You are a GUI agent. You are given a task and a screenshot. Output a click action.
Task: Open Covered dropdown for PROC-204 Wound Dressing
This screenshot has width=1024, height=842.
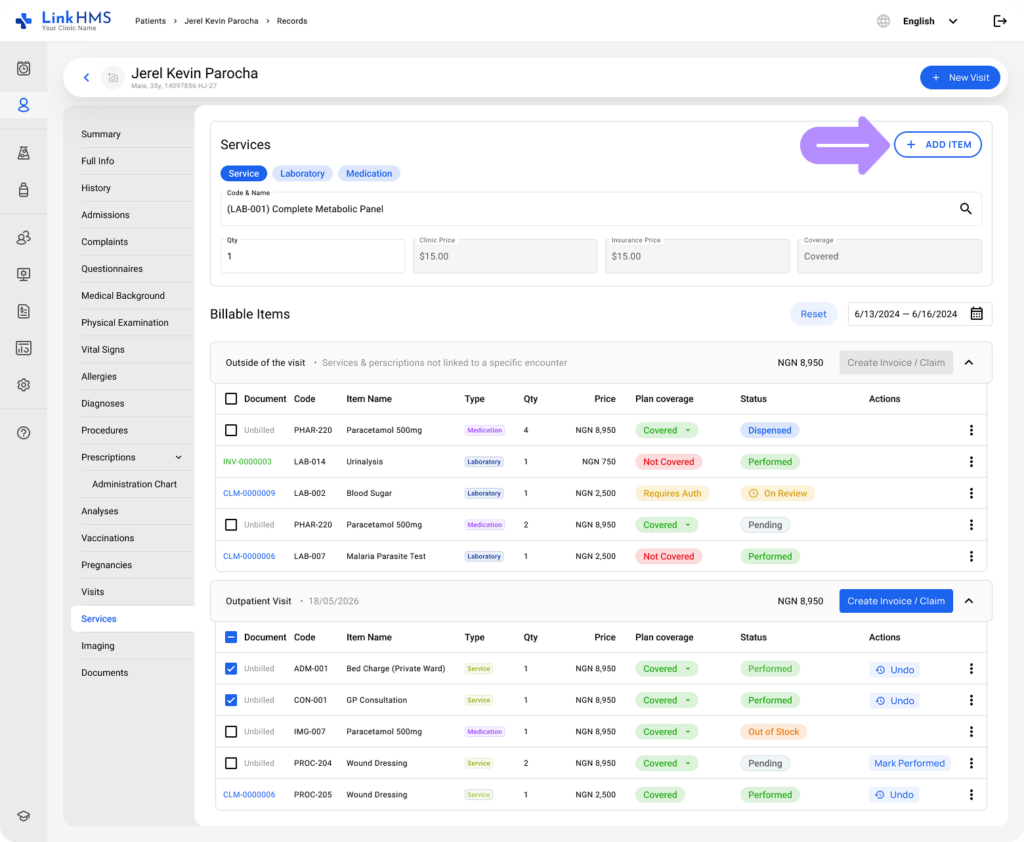[667, 763]
